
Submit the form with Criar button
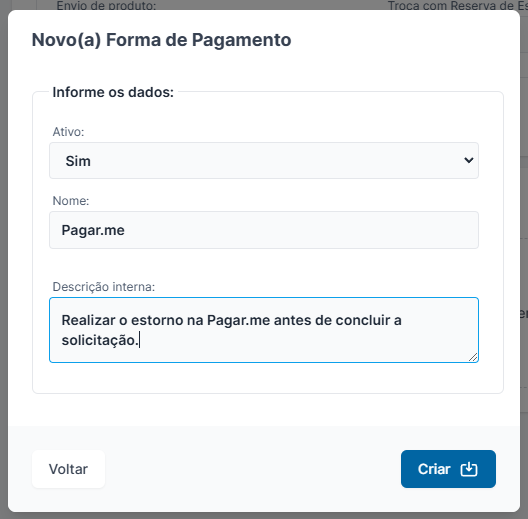click(448, 469)
